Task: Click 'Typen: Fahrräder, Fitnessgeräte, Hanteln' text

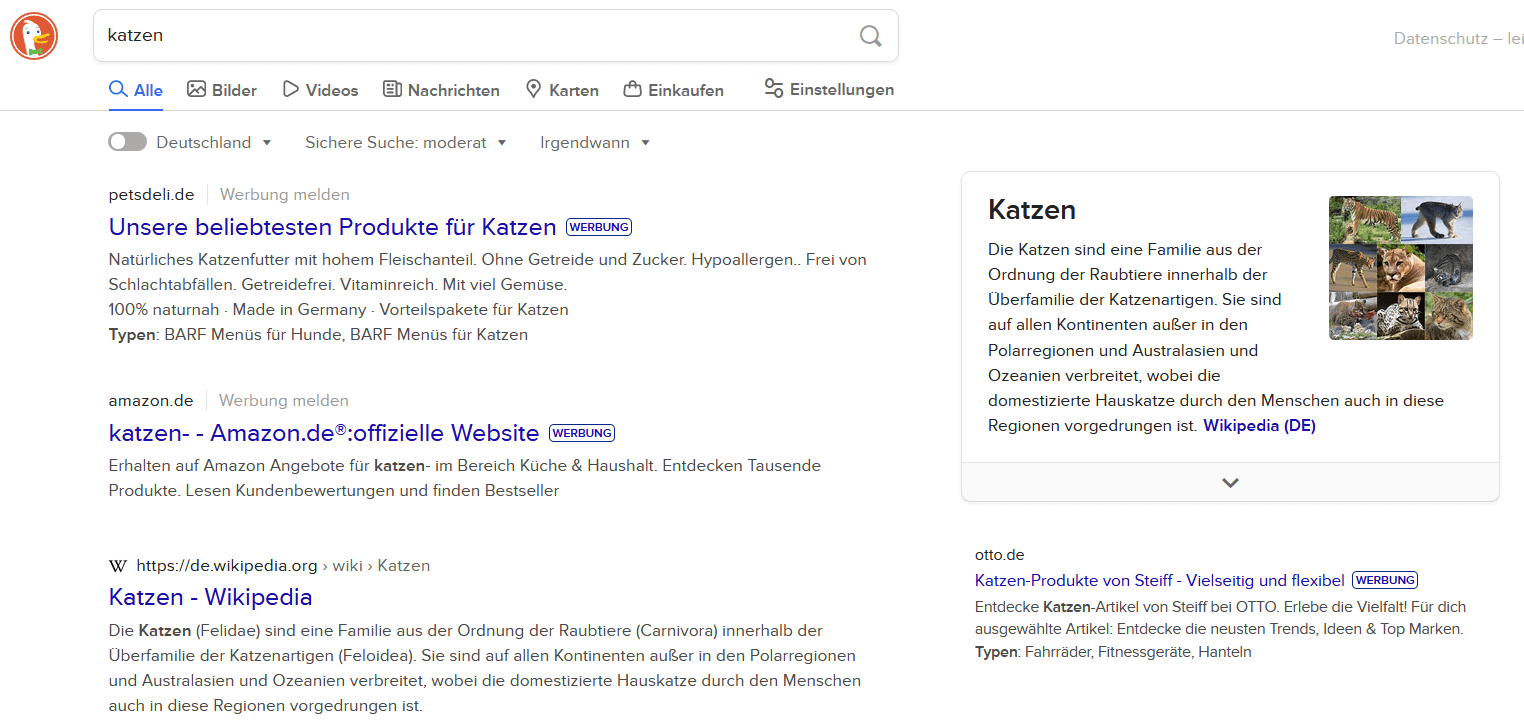Action: click(x=1113, y=652)
